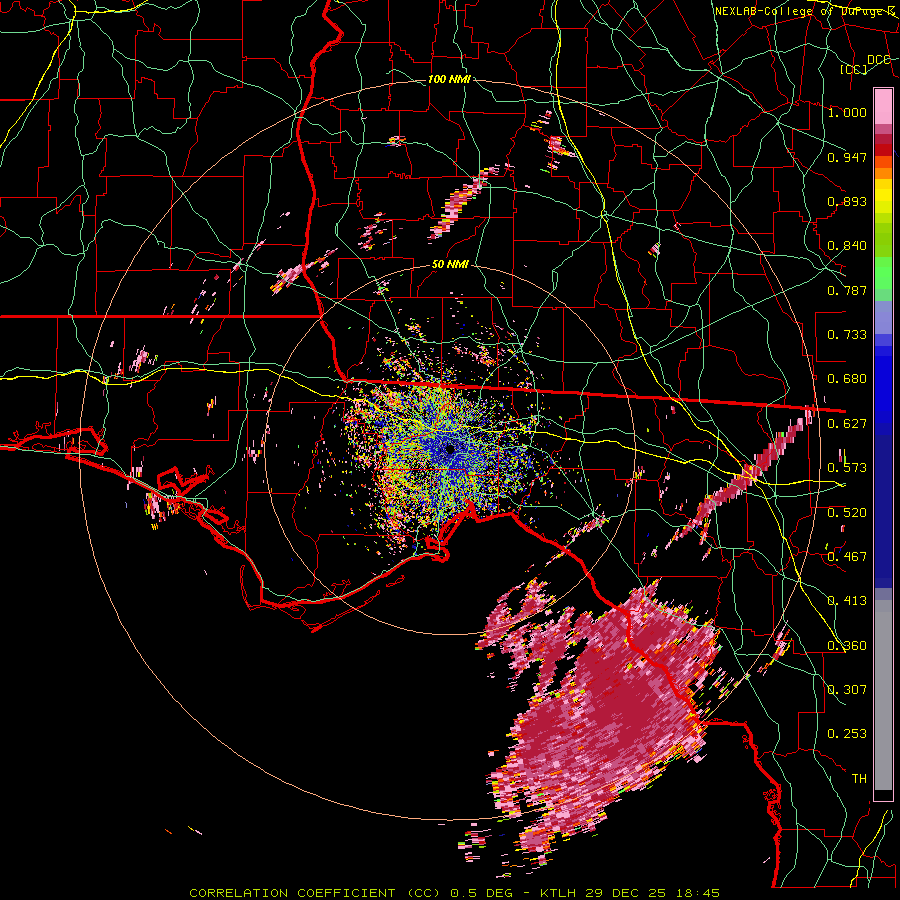Click the [CC] unit label above the color bar

(854, 69)
